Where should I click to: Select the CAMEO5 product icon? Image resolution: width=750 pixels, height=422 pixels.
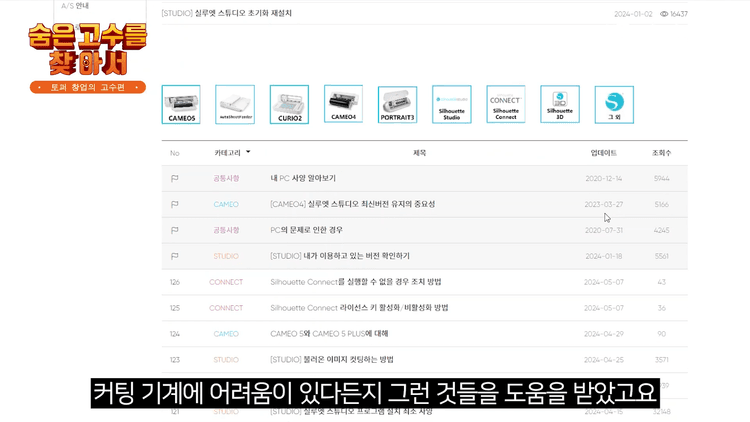click(x=181, y=104)
